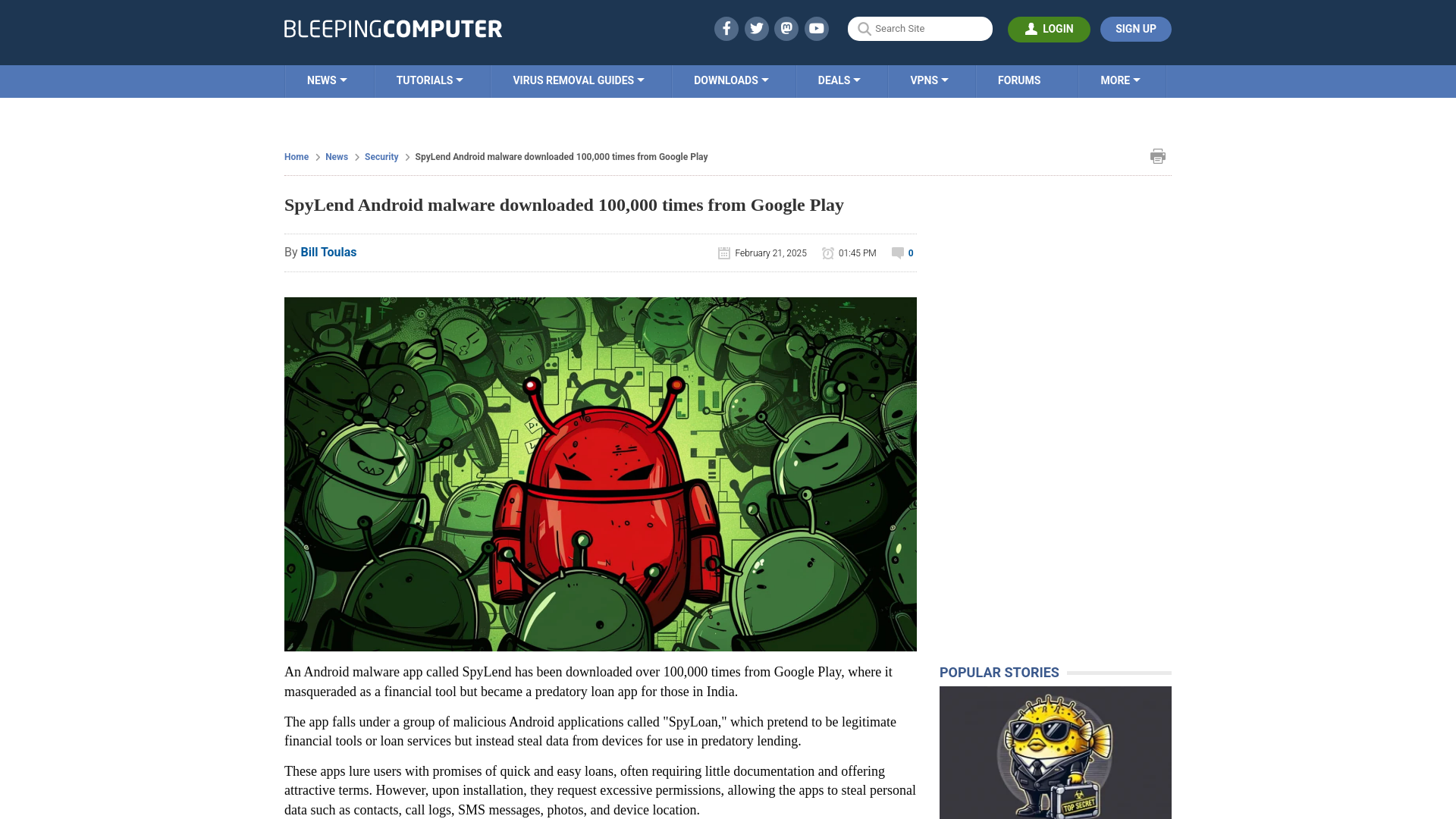Screen dimensions: 1456x819
Task: Click the BleepingComputer Mastodon icon
Action: click(x=786, y=28)
